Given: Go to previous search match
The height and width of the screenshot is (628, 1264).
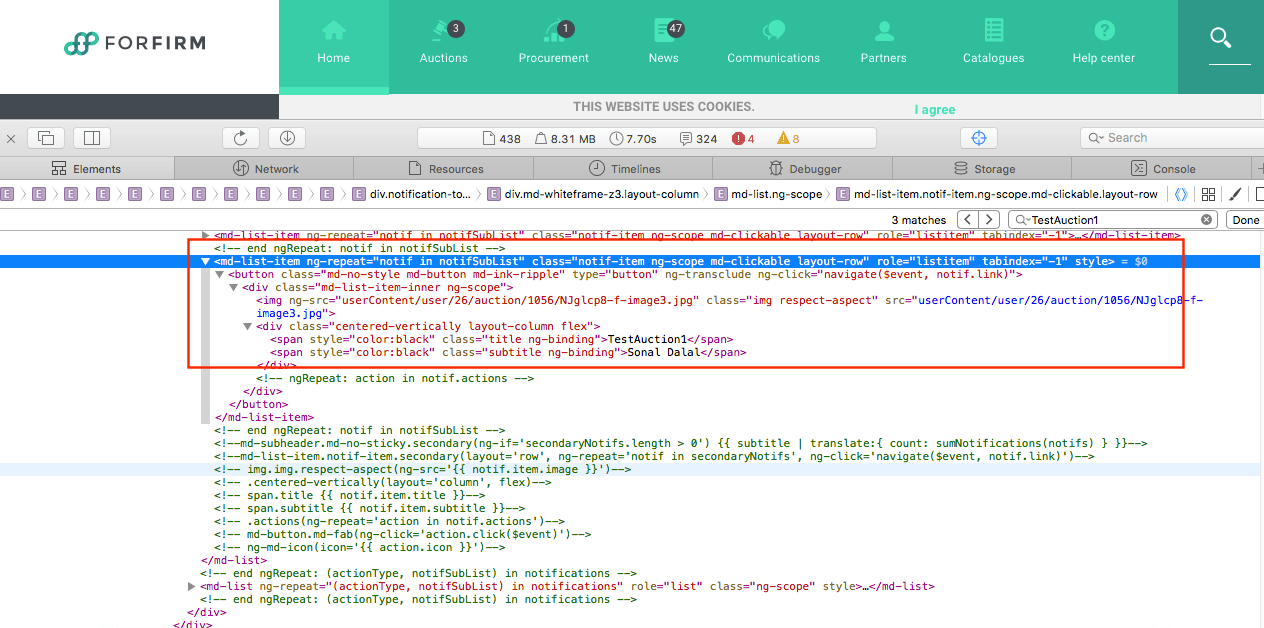Looking at the screenshot, I should point(967,219).
